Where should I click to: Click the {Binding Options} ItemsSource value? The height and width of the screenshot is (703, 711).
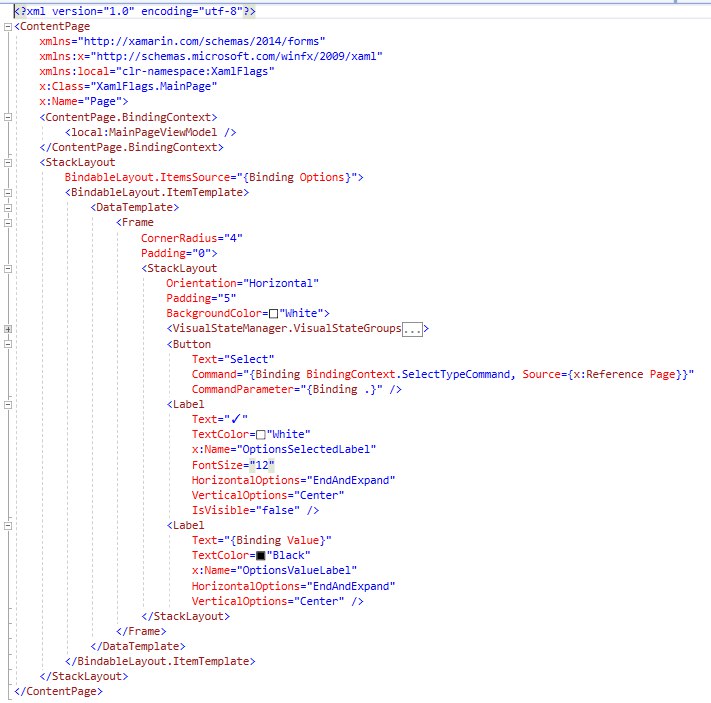click(x=297, y=177)
